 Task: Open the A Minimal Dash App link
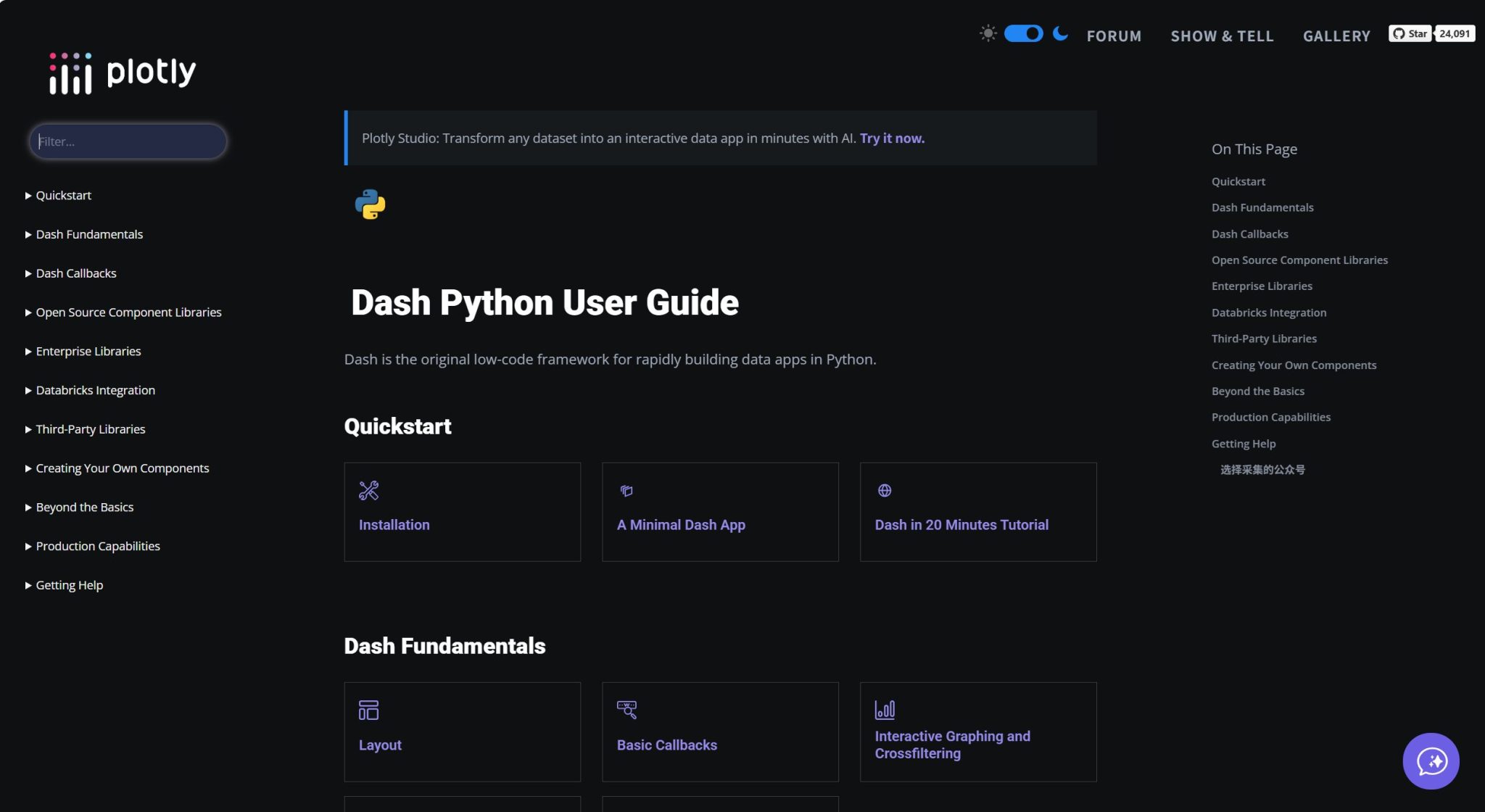(681, 524)
